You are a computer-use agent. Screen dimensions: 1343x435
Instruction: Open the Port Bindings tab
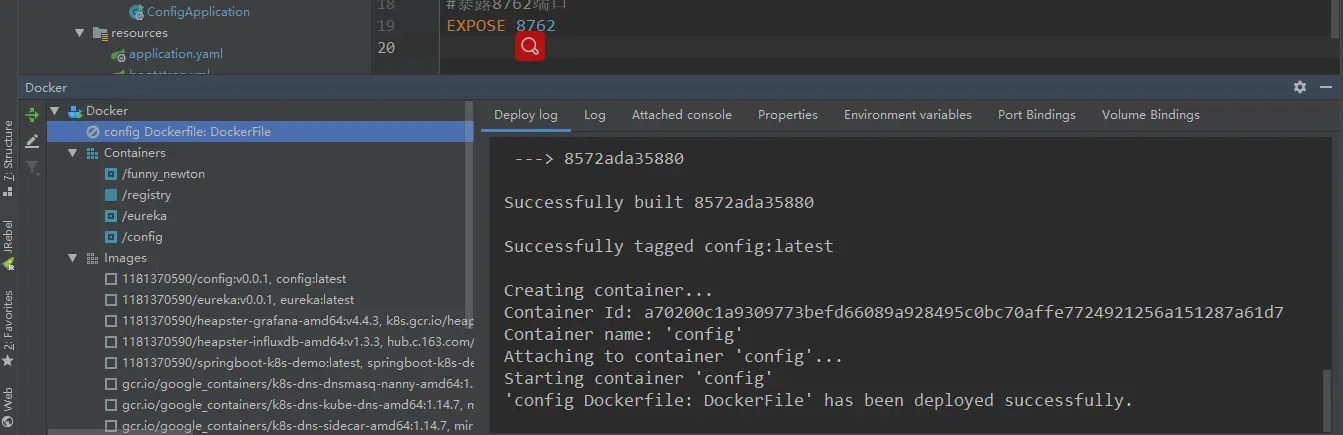(x=1036, y=115)
